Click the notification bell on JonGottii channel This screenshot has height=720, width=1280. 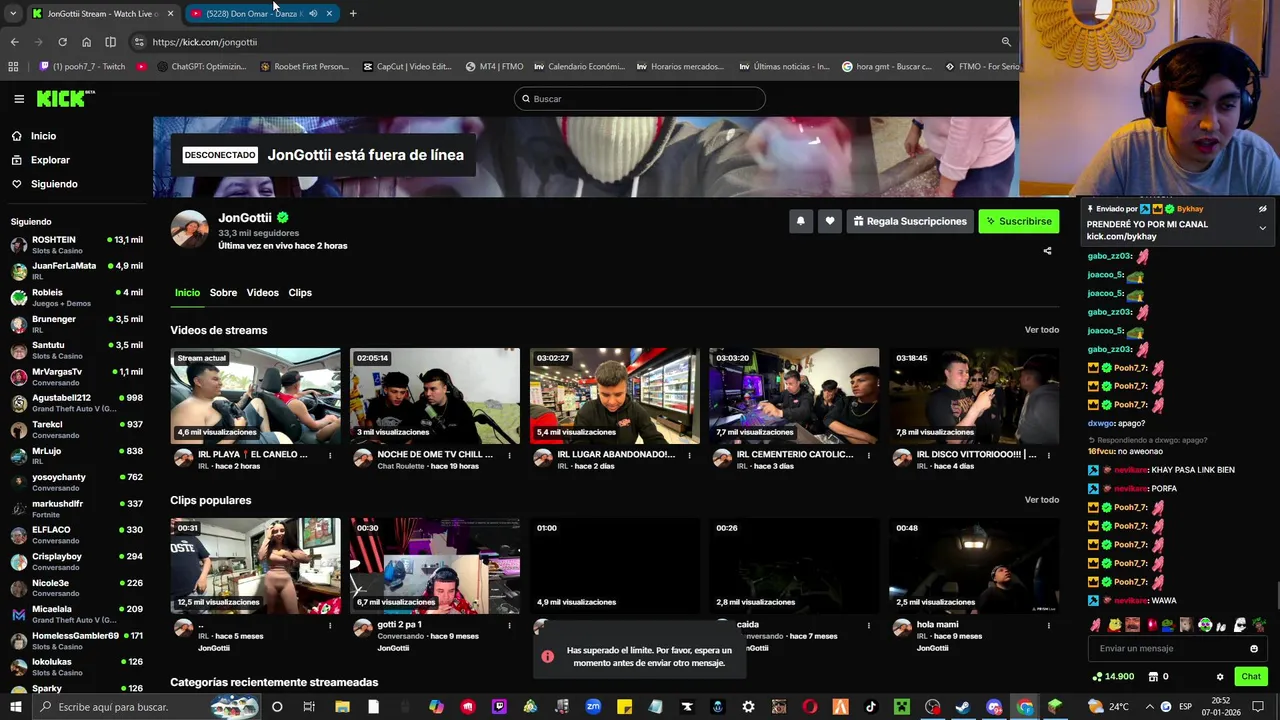[x=800, y=221]
